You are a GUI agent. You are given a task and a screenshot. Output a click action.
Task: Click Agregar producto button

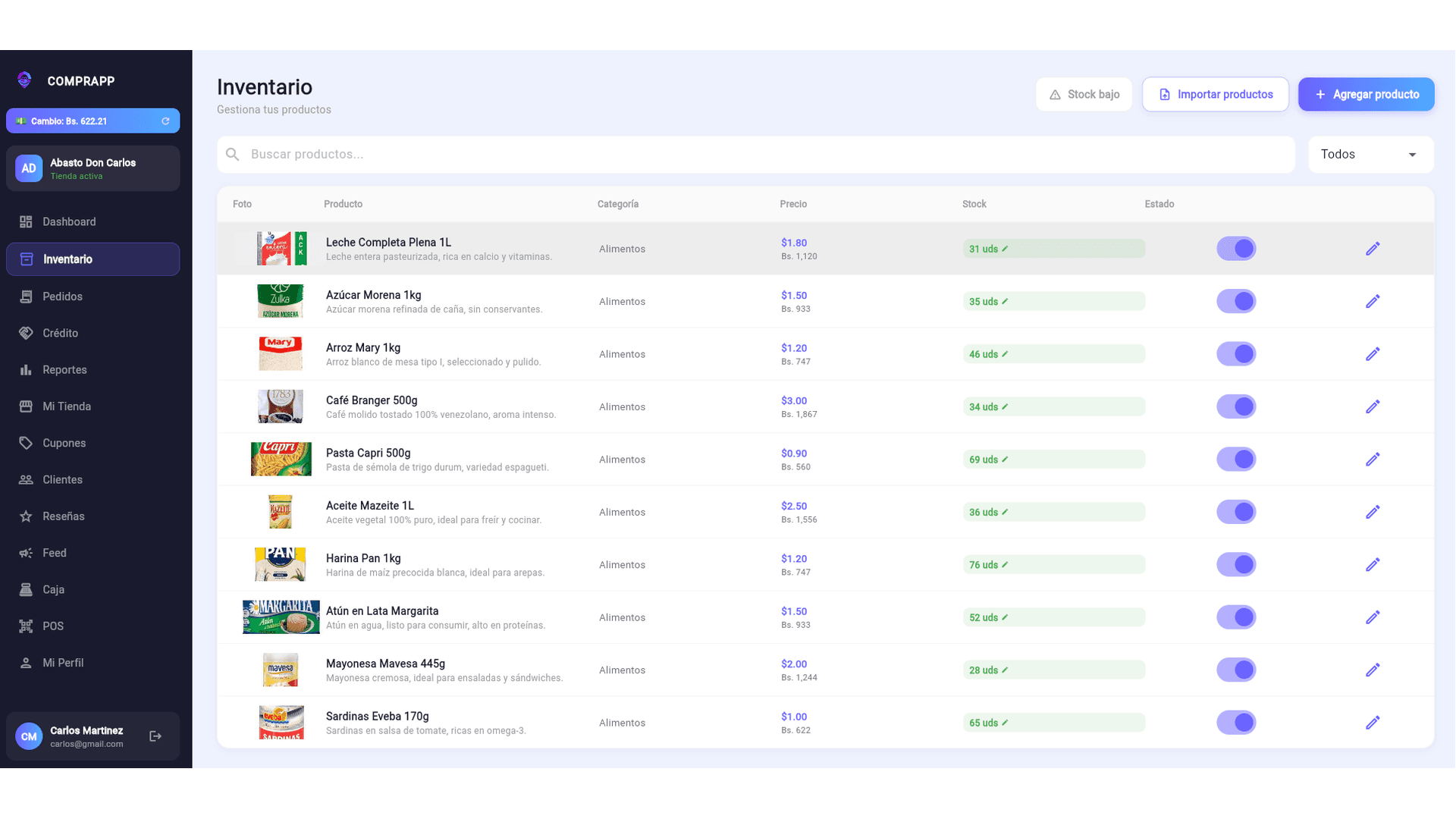[1366, 95]
